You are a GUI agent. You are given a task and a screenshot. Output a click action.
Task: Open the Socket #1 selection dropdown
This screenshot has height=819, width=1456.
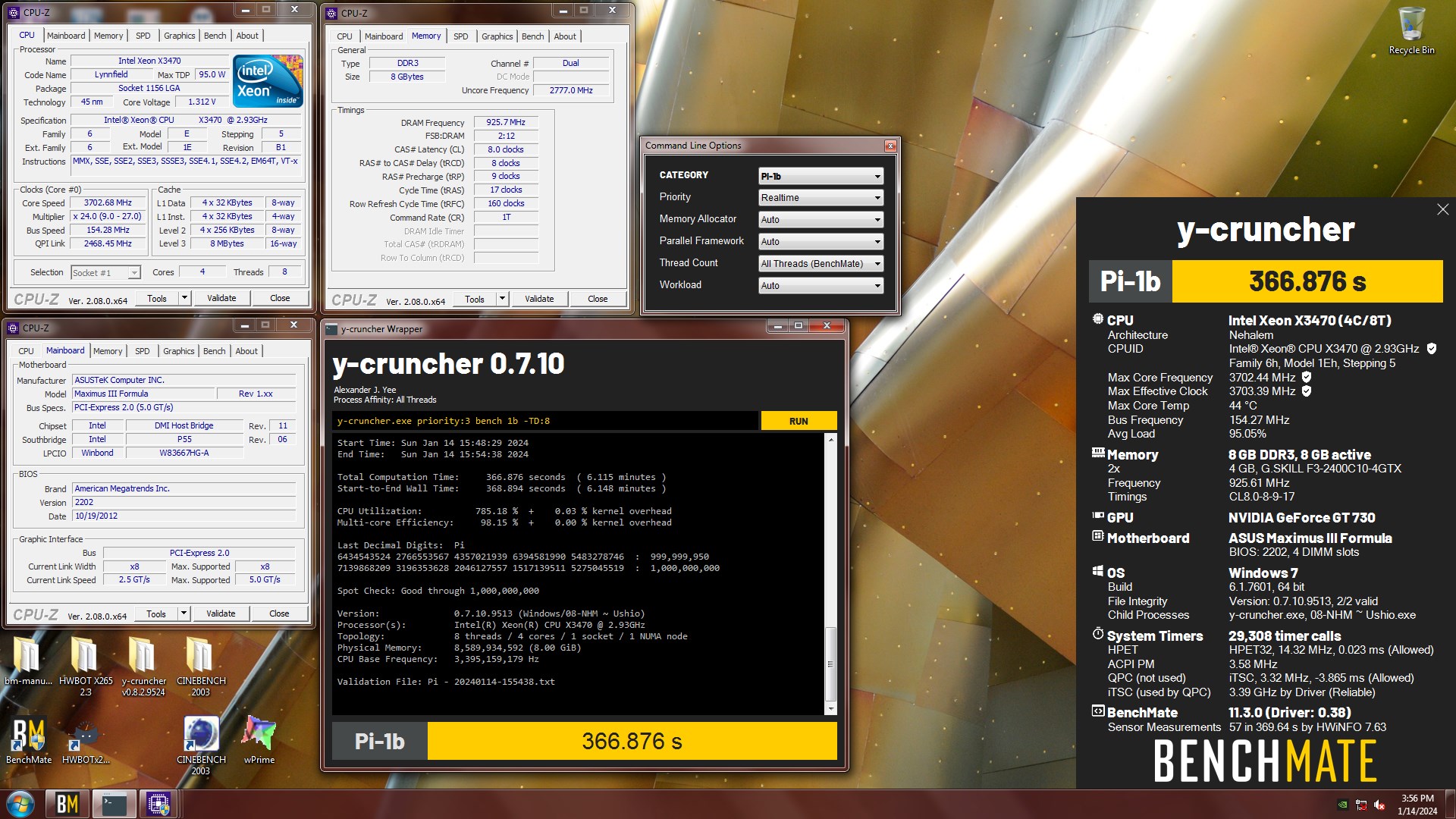tap(105, 273)
